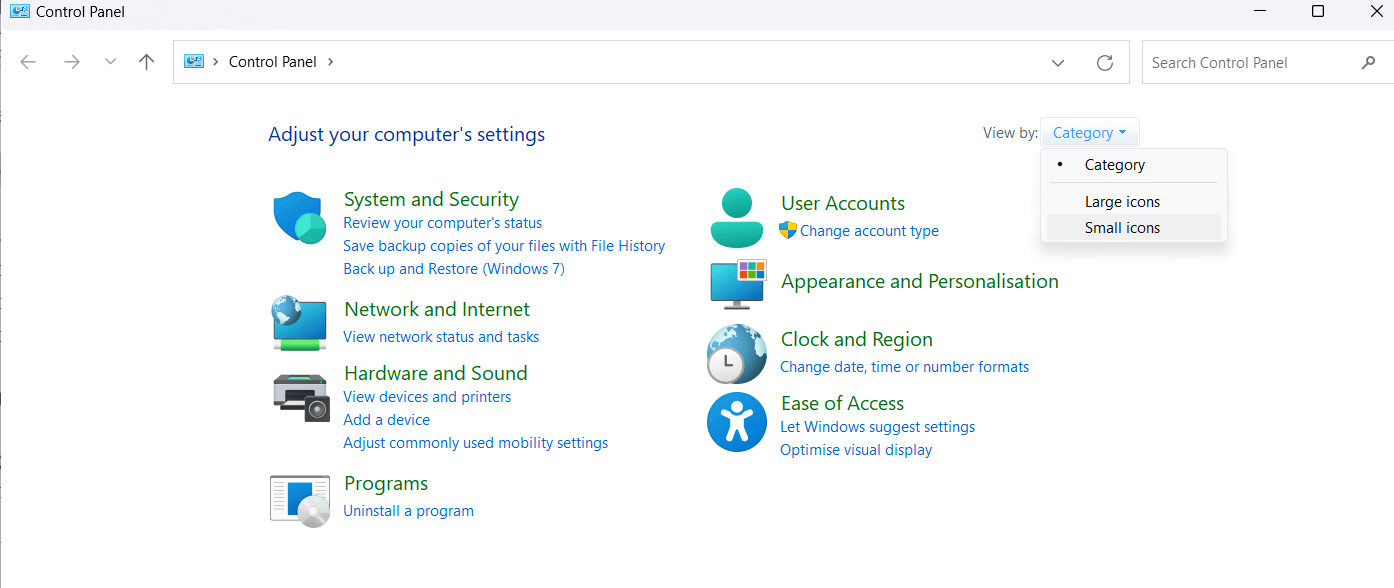1394x588 pixels.
Task: Click the User Accounts person icon
Action: pyautogui.click(x=737, y=217)
